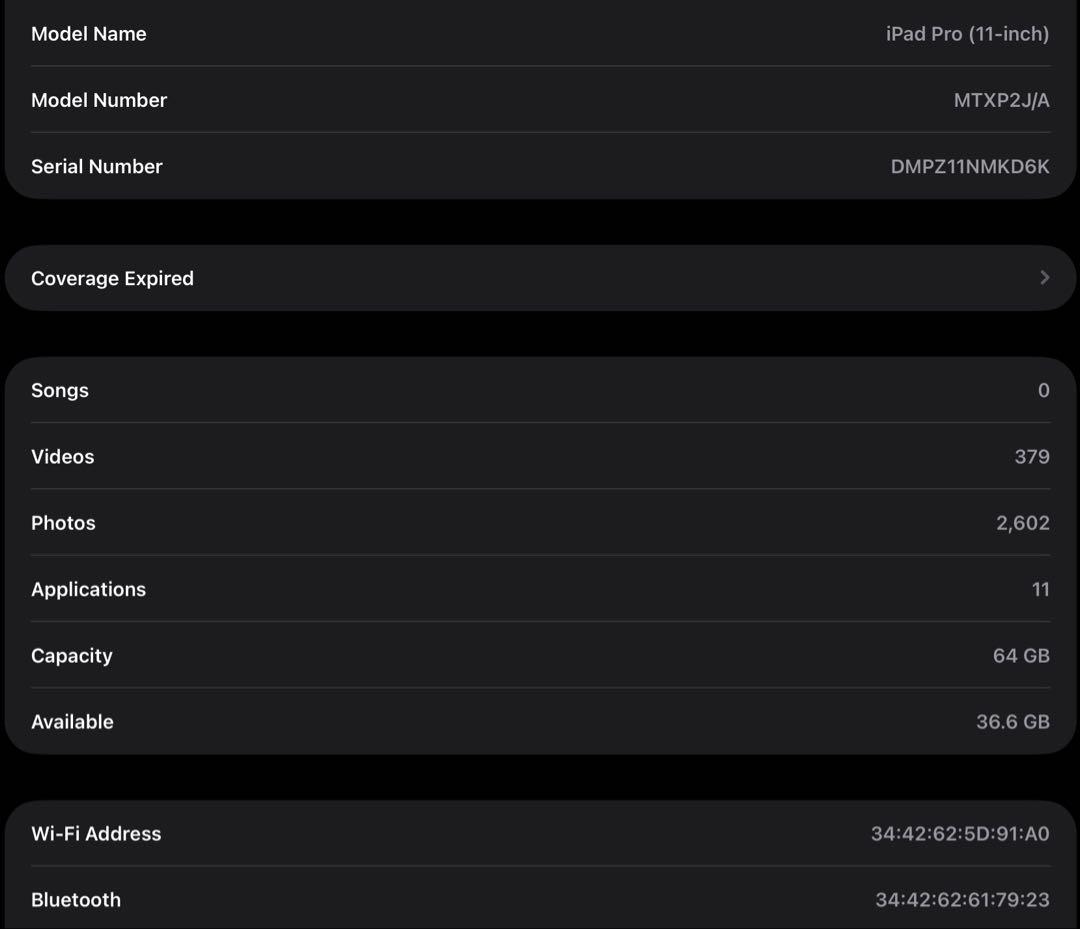Click the Model Name label
1080x929 pixels.
[x=89, y=34]
